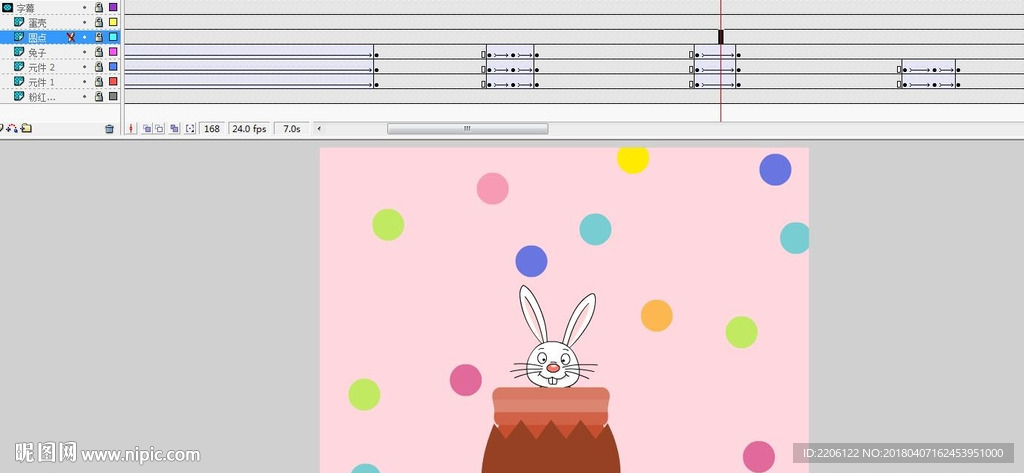Toggle the visibility dot of 元件 1 layer
Screen dimensions: 1024x473
pos(84,82)
